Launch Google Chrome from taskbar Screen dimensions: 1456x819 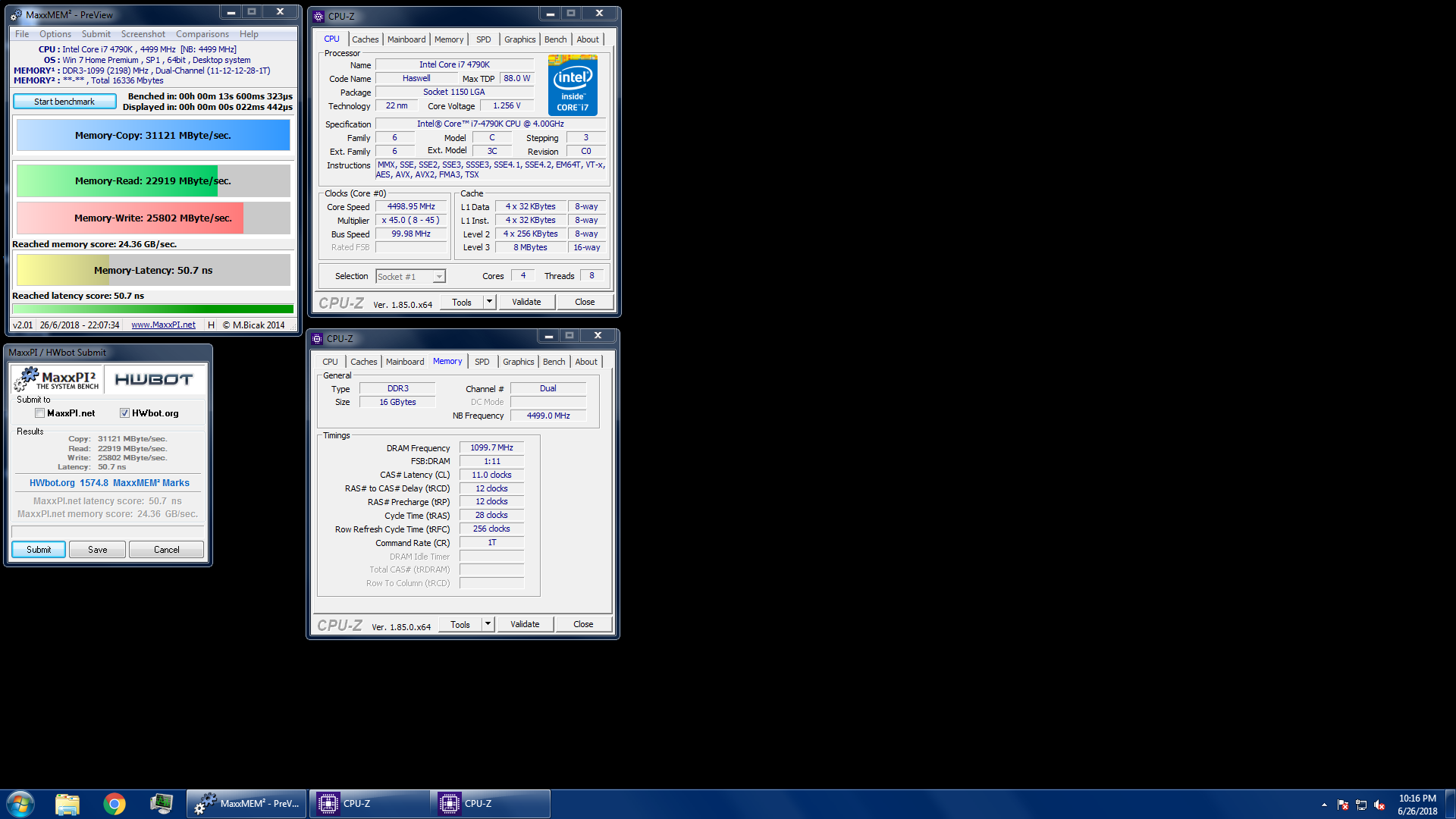115,804
